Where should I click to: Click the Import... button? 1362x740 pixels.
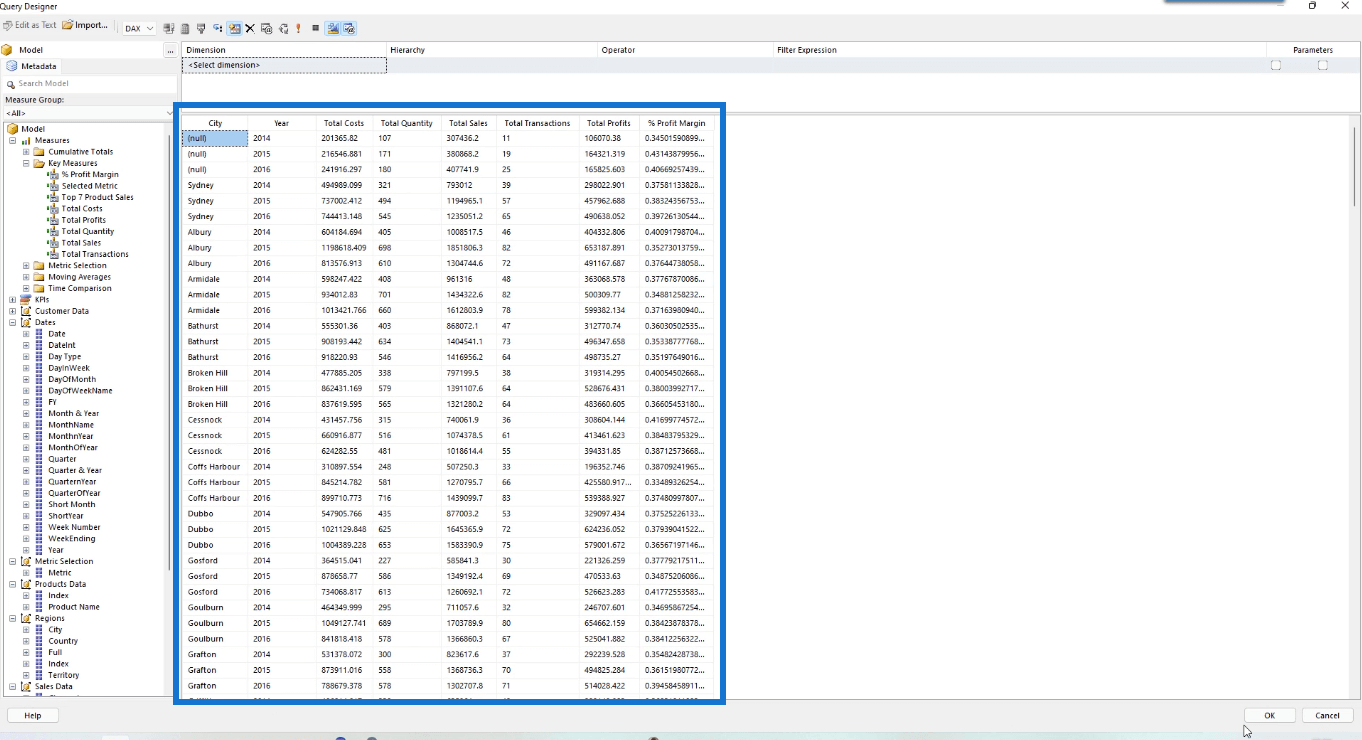84,25
